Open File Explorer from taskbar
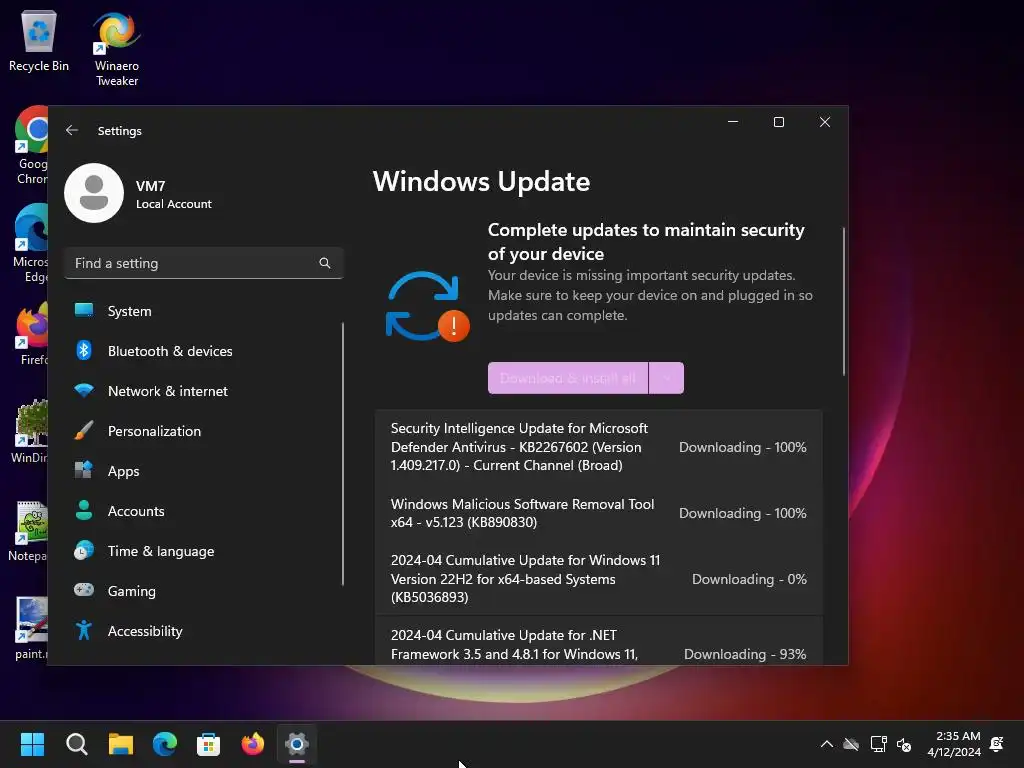The height and width of the screenshot is (768, 1024). coord(121,744)
